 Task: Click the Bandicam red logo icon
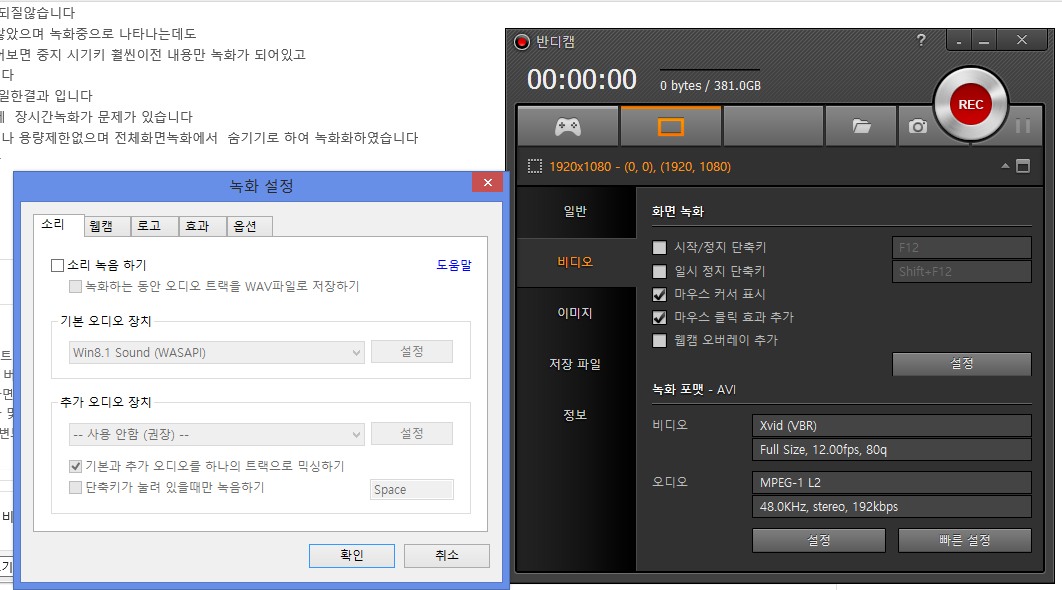[522, 42]
